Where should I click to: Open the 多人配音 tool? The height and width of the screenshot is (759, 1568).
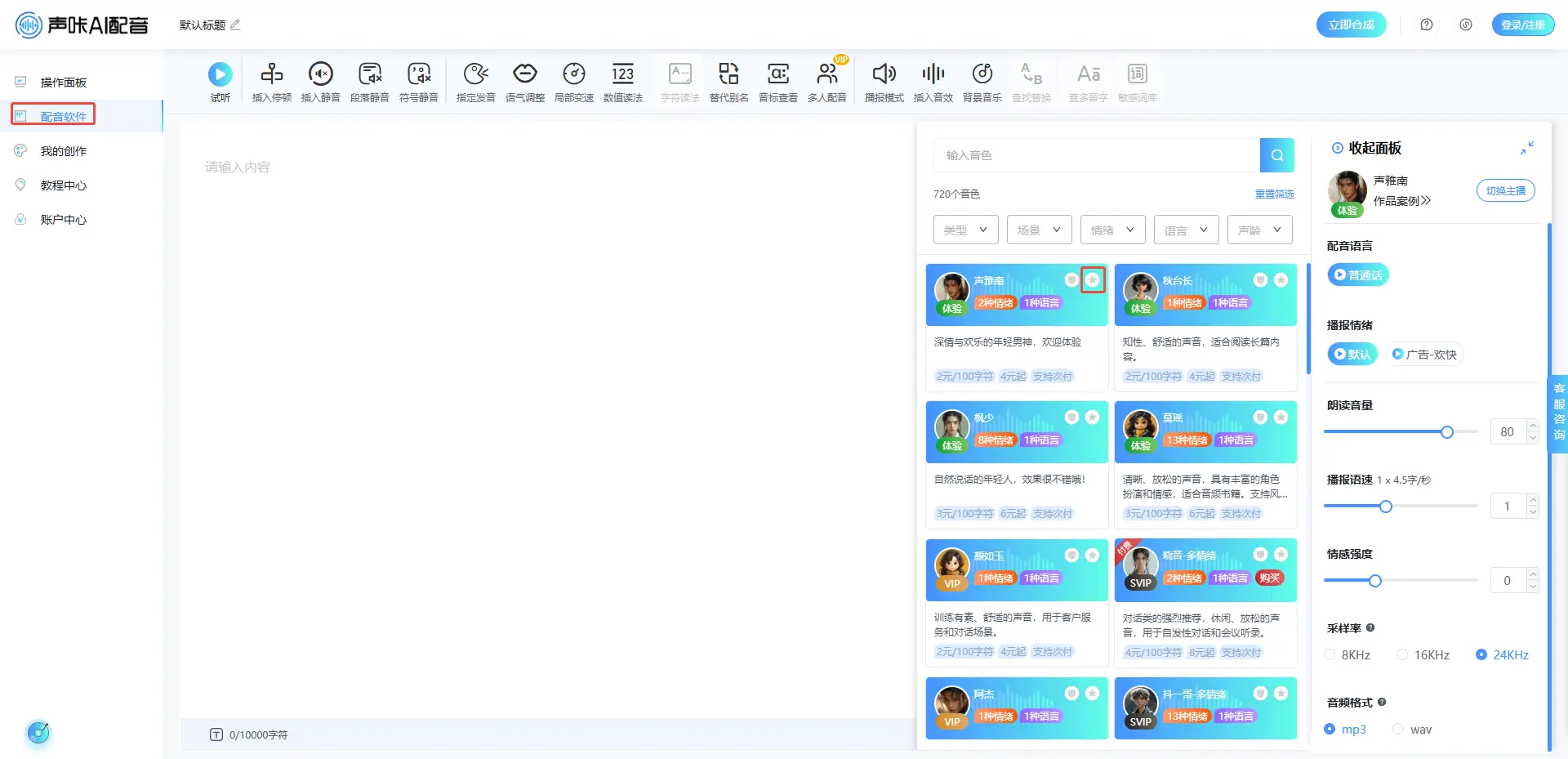coord(826,75)
